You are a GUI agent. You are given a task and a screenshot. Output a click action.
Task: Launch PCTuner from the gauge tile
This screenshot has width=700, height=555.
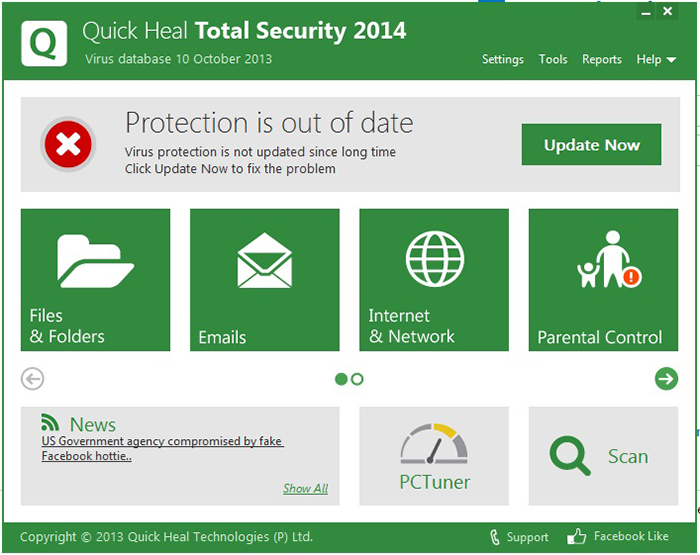434,456
